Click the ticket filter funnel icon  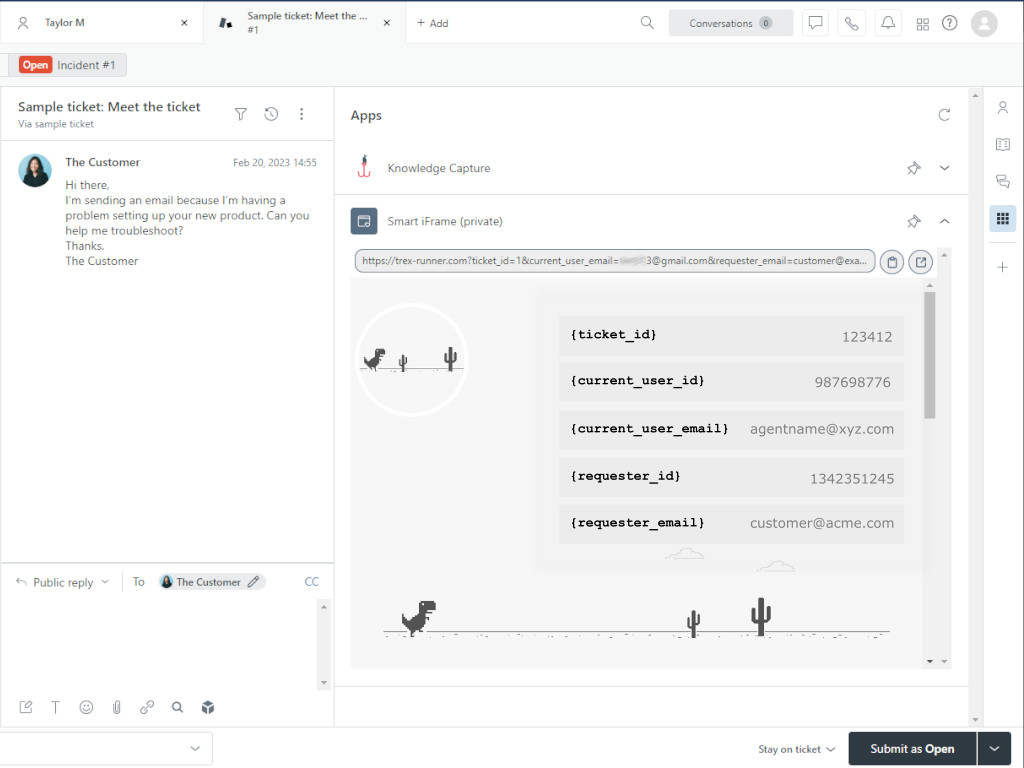click(x=240, y=115)
